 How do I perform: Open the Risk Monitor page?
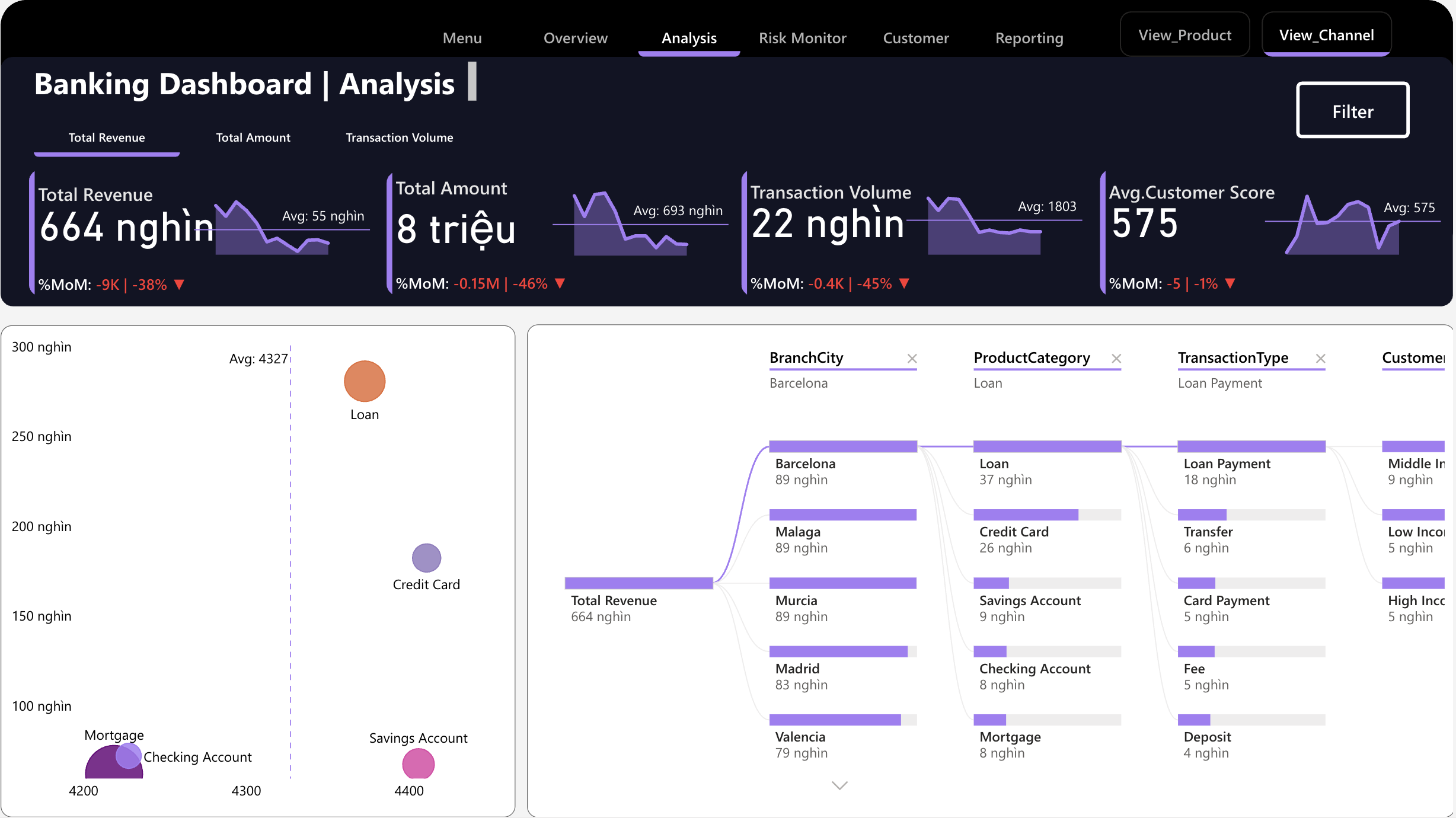(x=802, y=38)
